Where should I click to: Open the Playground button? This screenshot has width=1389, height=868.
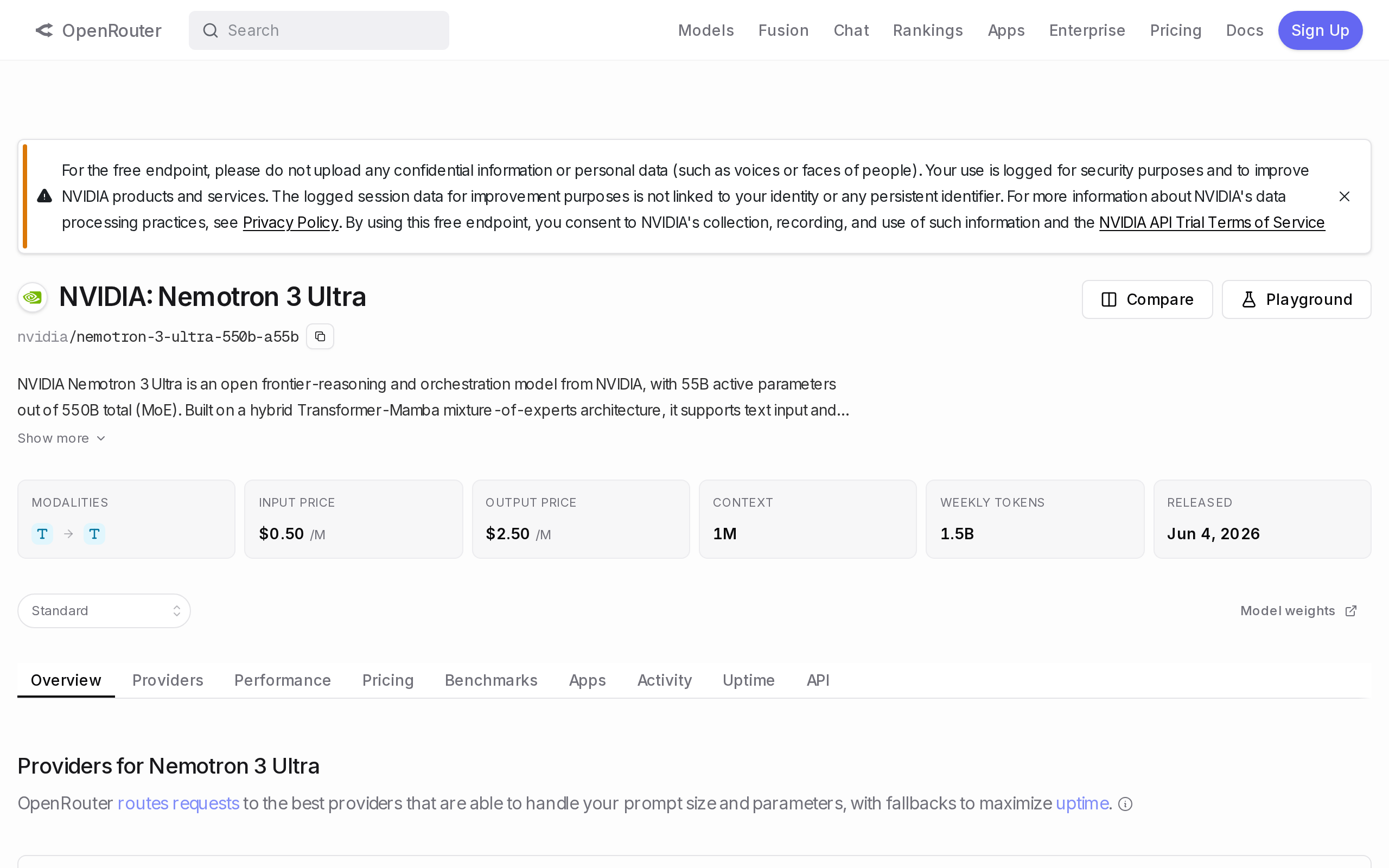point(1297,299)
